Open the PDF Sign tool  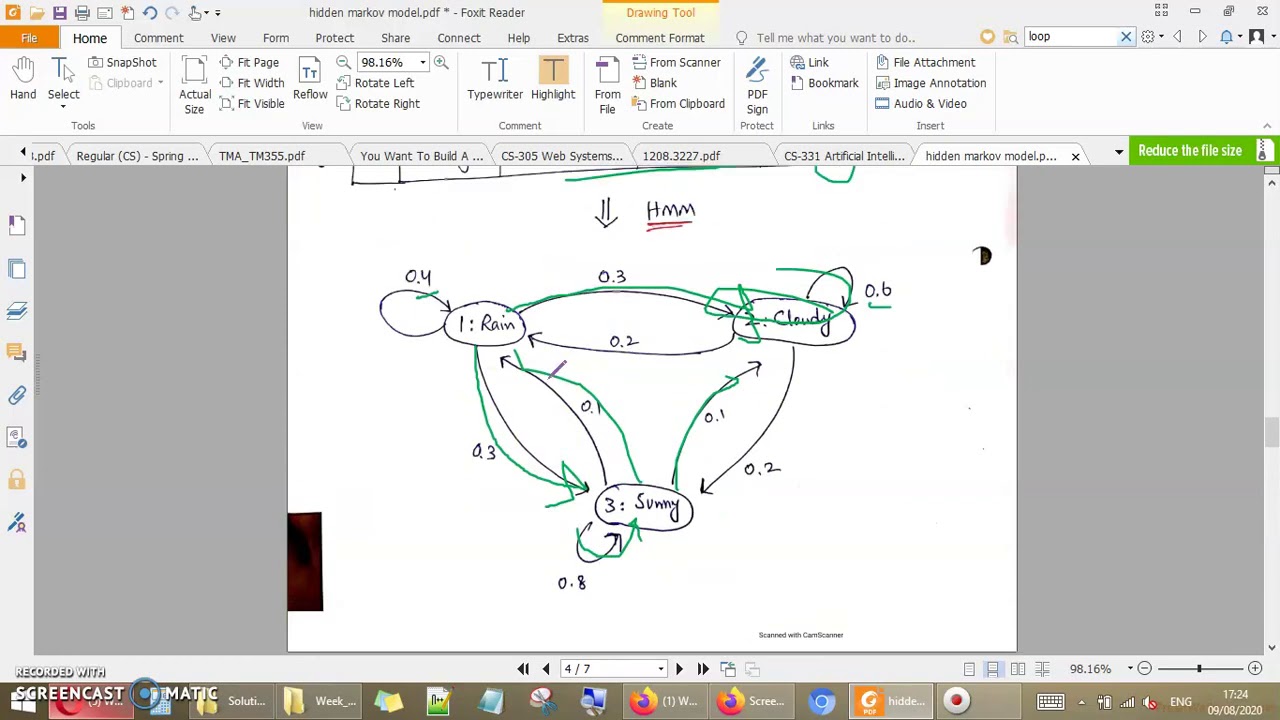tap(757, 86)
